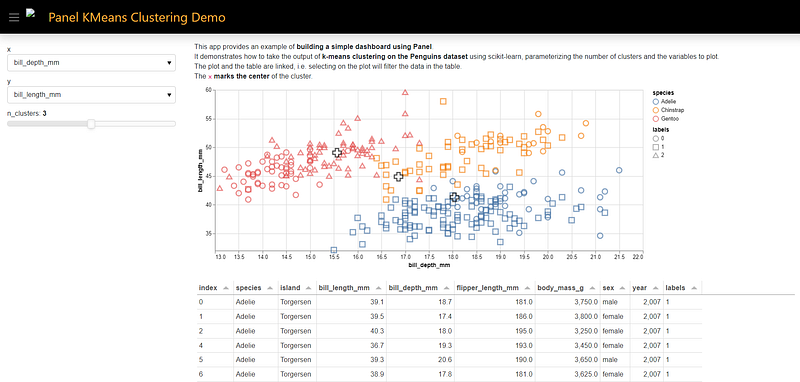
Task: Sort table by bill_length_mm column
Action: pyautogui.click(x=351, y=288)
